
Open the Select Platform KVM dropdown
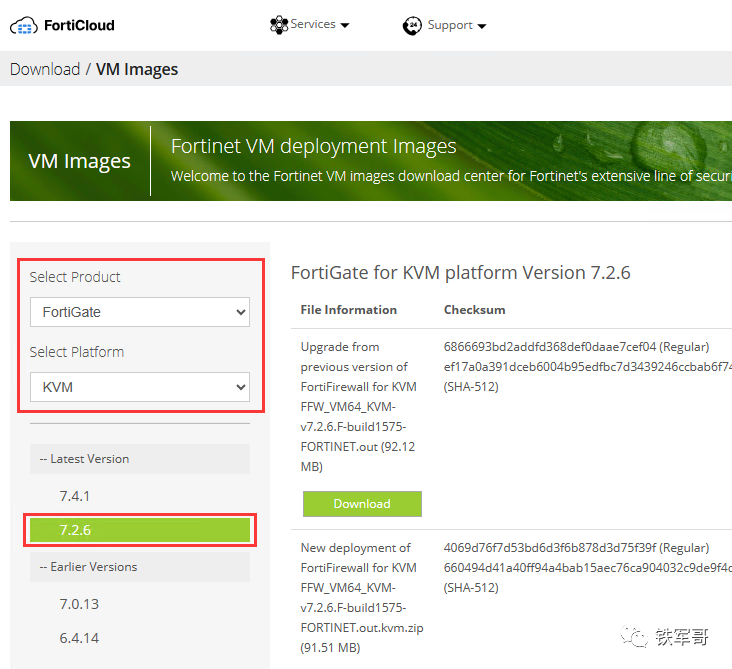click(140, 387)
